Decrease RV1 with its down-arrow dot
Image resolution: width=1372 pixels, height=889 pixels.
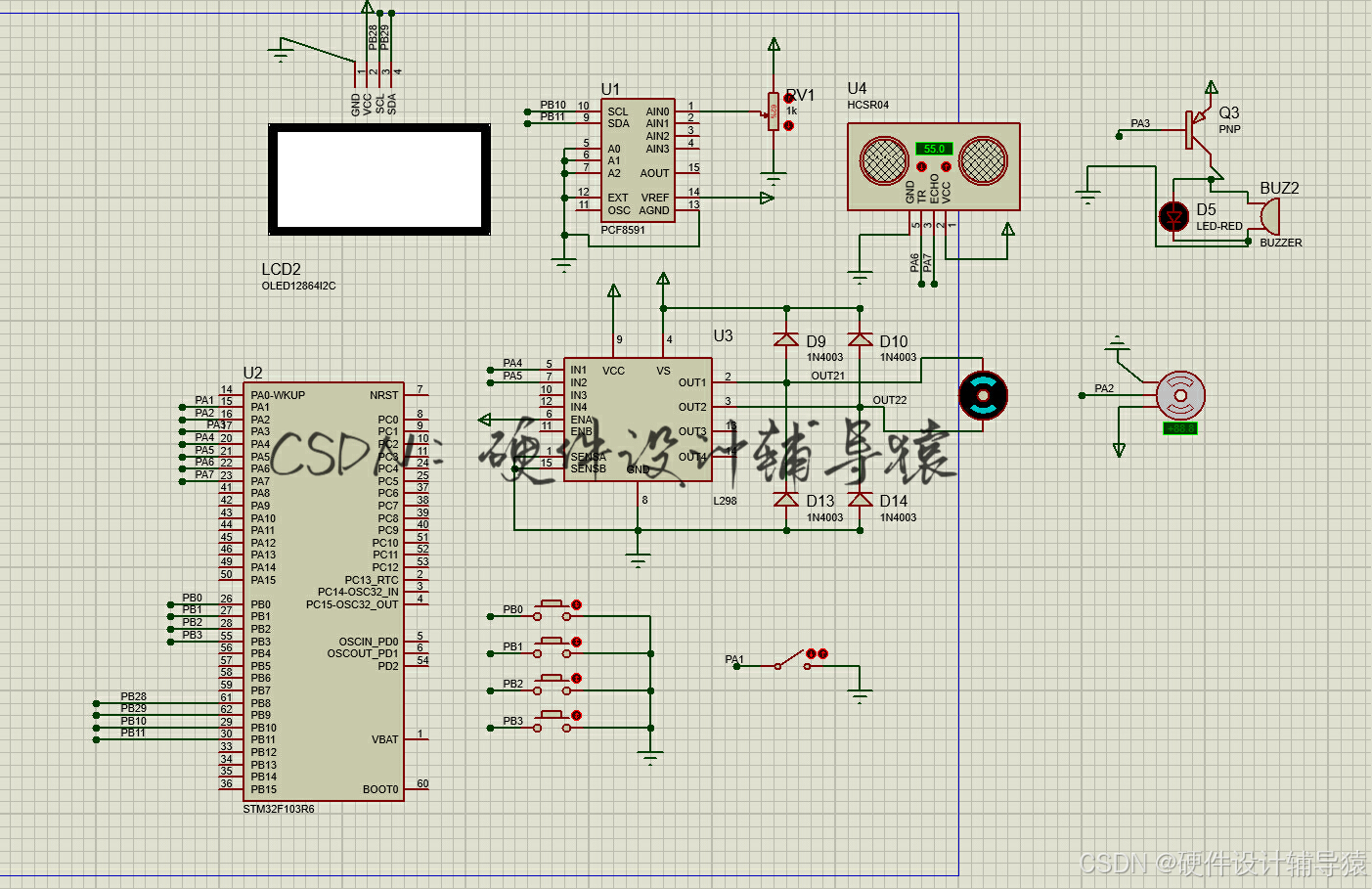click(x=789, y=125)
